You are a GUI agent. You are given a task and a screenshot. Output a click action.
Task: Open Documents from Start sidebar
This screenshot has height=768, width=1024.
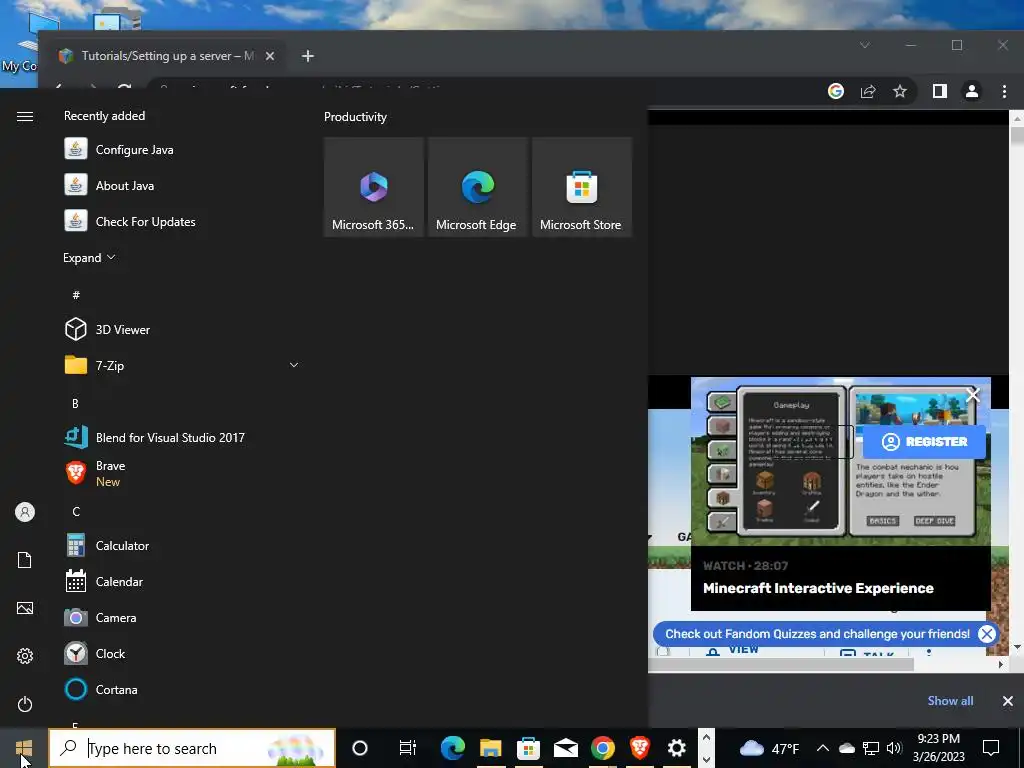(25, 560)
